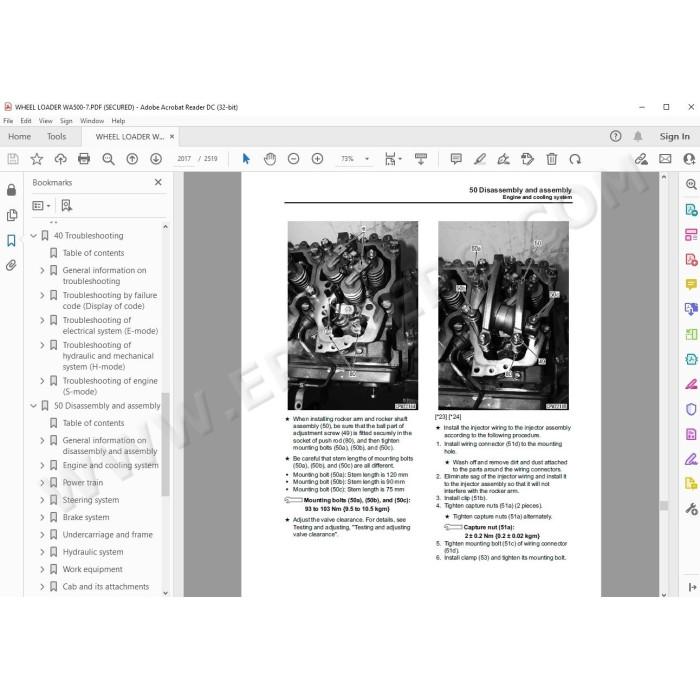Click the upload to cloud icon
700x700 pixels.
[60, 159]
